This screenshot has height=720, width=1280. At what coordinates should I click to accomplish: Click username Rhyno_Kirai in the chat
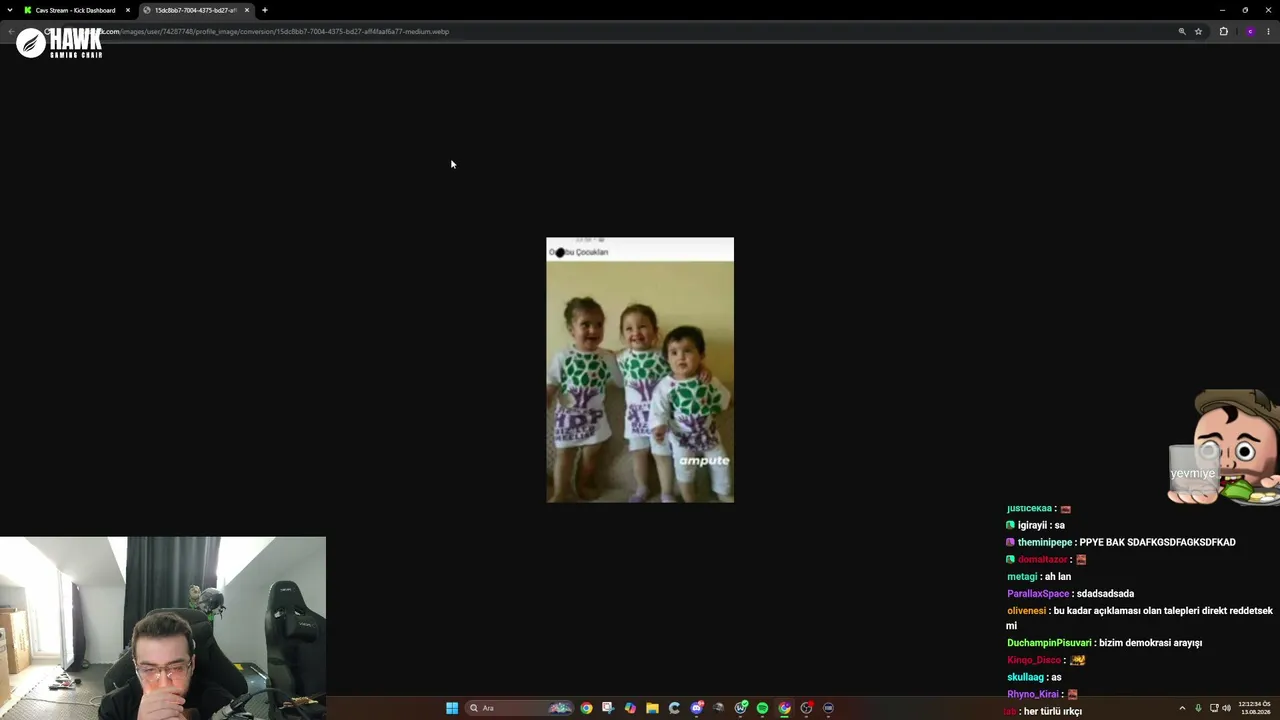[1033, 694]
